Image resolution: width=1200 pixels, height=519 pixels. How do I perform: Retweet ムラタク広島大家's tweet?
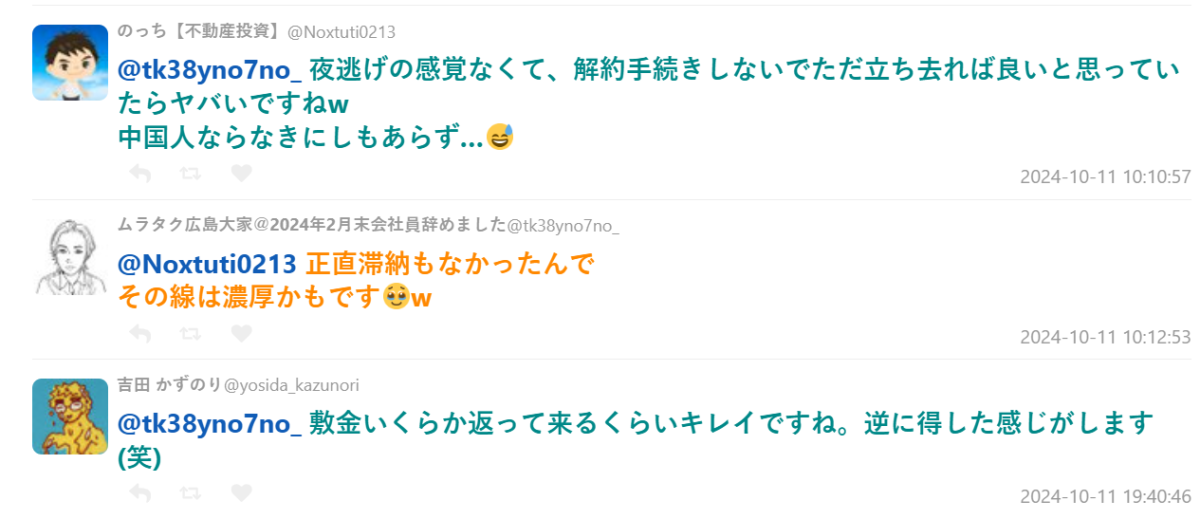190,334
